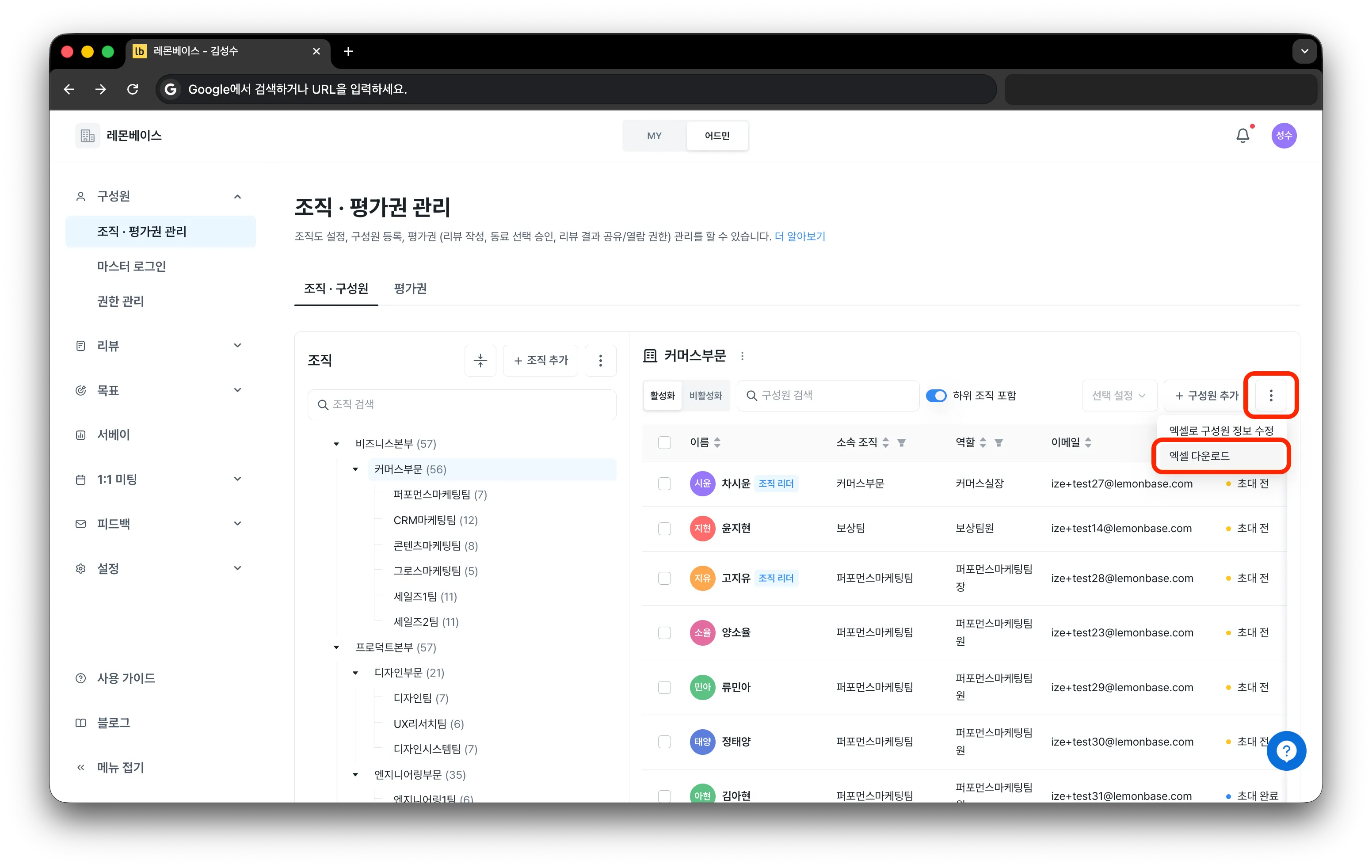This screenshot has width=1372, height=868.
Task: Choose 엑셀 다운로드 from the menu
Action: (1221, 456)
